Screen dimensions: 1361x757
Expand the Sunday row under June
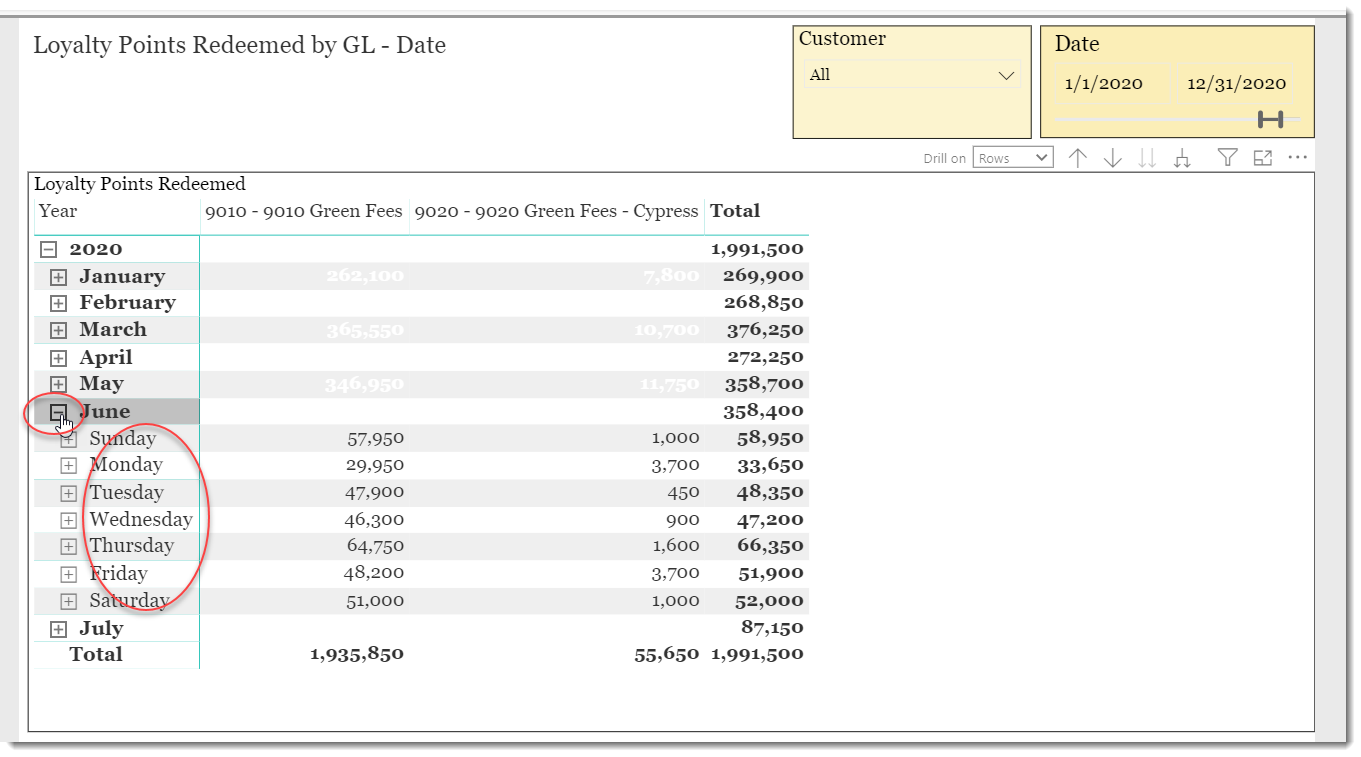click(68, 439)
